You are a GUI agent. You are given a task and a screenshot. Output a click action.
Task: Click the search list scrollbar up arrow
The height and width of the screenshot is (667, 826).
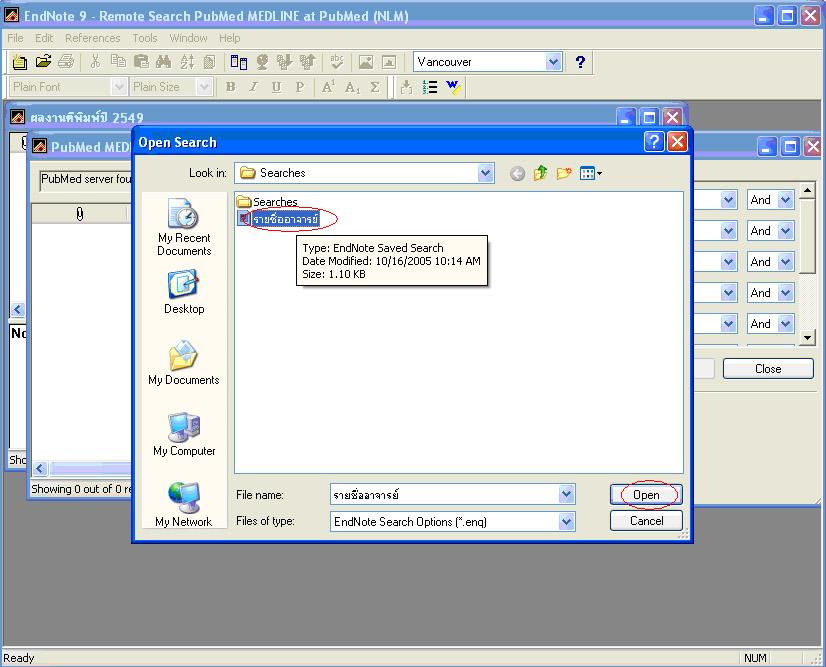807,190
